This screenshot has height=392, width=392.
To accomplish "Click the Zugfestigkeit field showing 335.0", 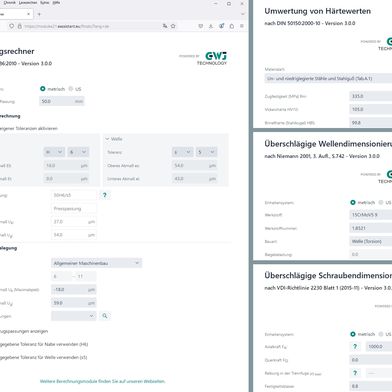I will (371, 96).
